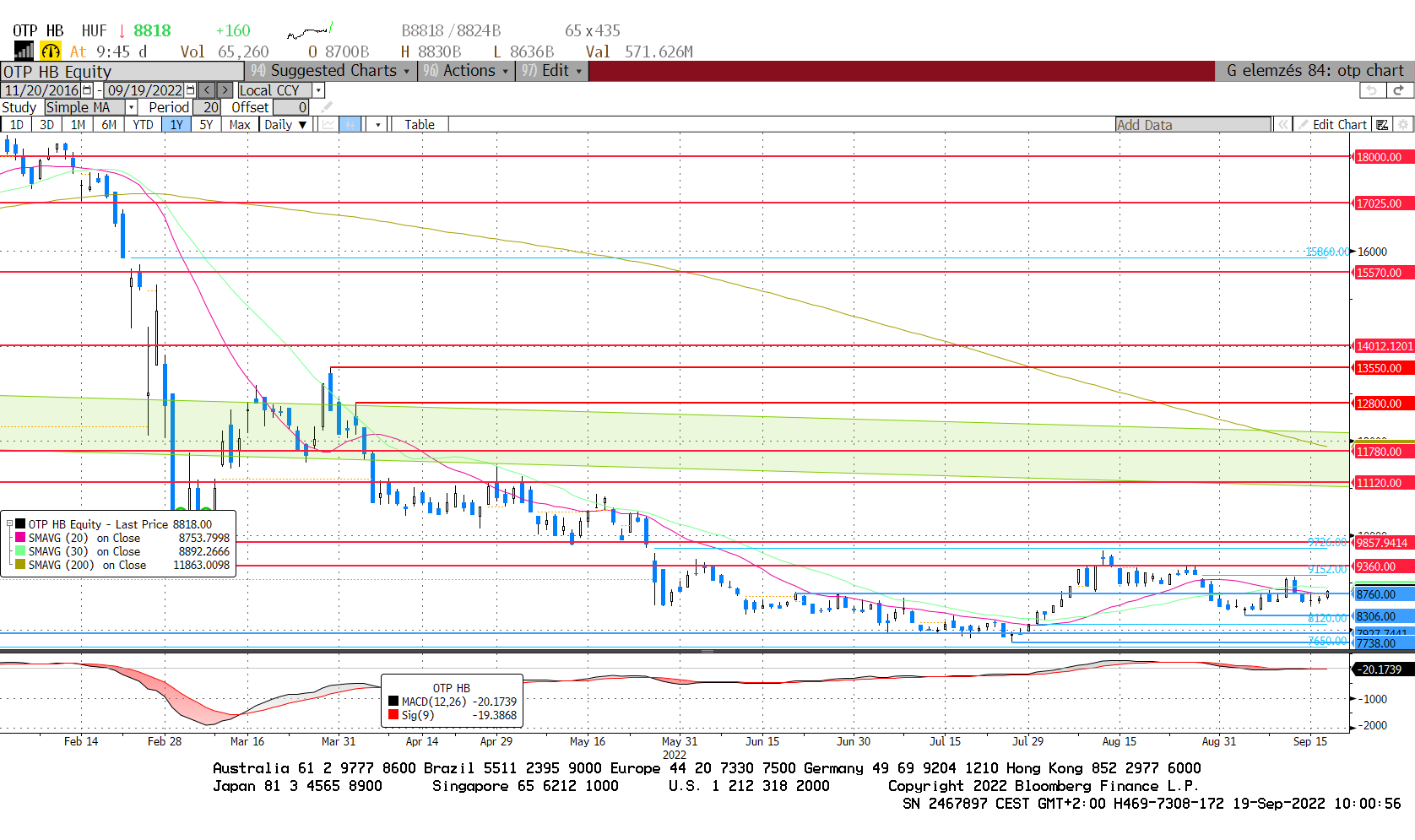This screenshot has width=1415, height=840.
Task: Open the start date calendar picker
Action: click(x=87, y=89)
